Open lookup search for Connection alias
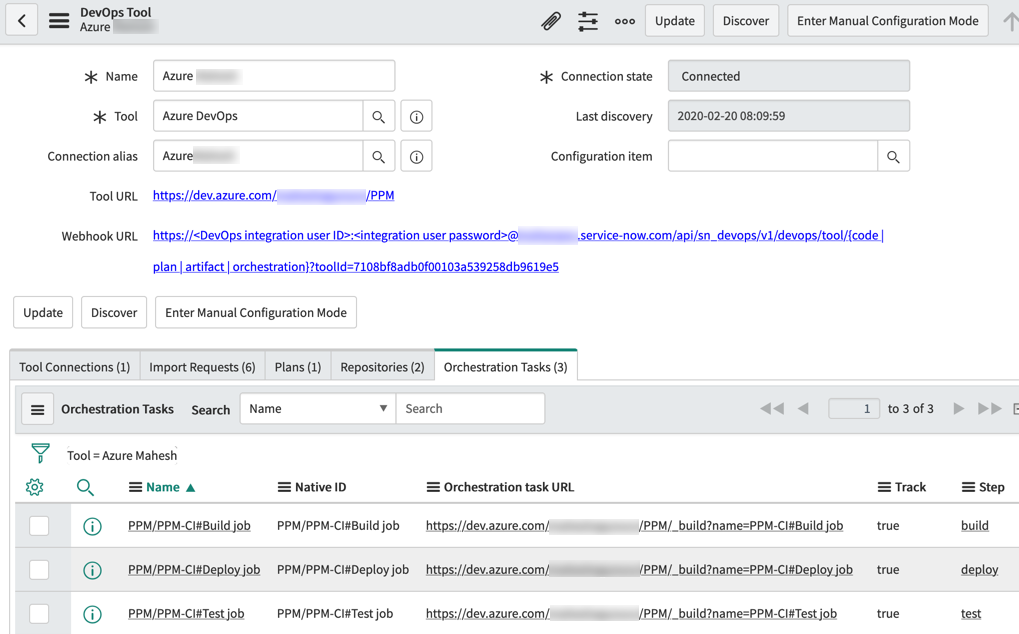The width and height of the screenshot is (1019, 634). click(x=378, y=157)
